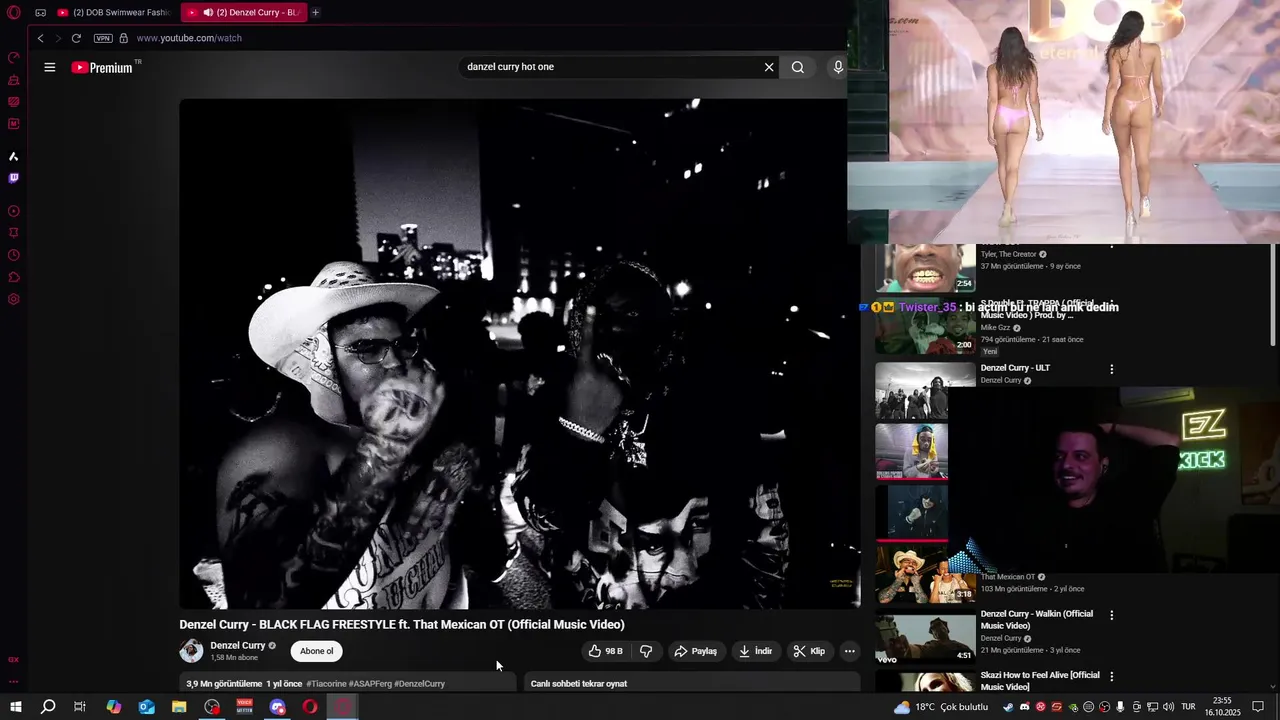Open options menu for Denzel Curry - Walkin
1280x720 pixels.
coord(1111,615)
